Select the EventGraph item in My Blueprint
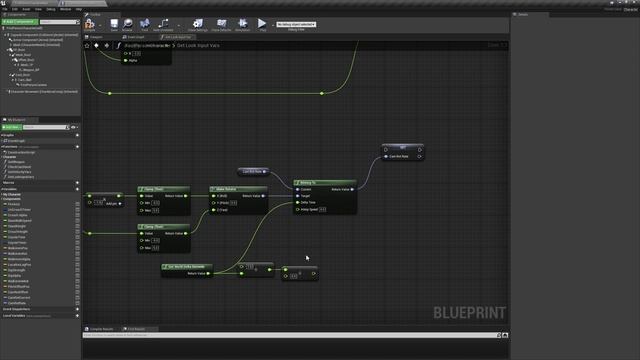The width and height of the screenshot is (640, 360). (x=16, y=141)
